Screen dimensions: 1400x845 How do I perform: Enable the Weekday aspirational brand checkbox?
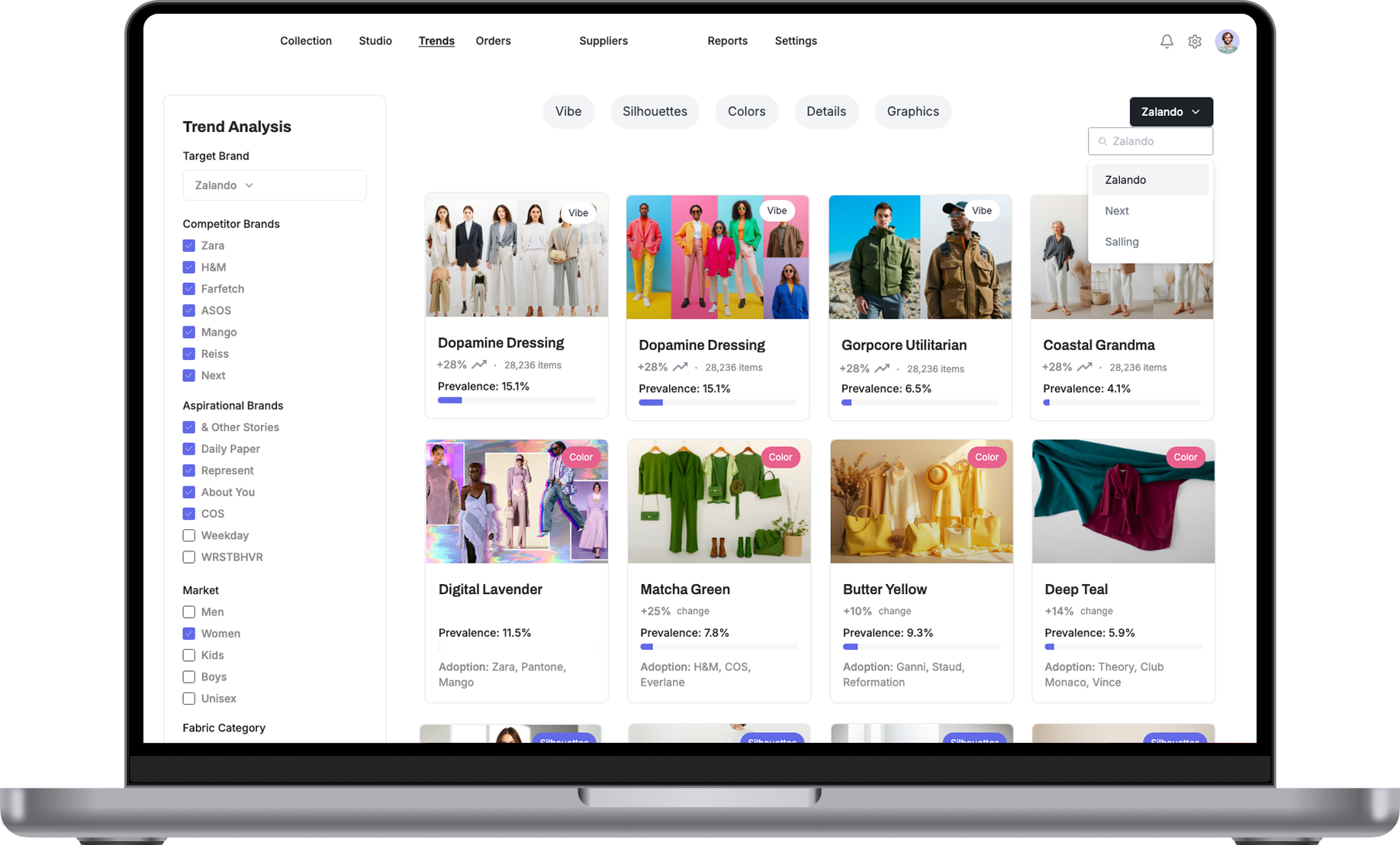pos(189,535)
